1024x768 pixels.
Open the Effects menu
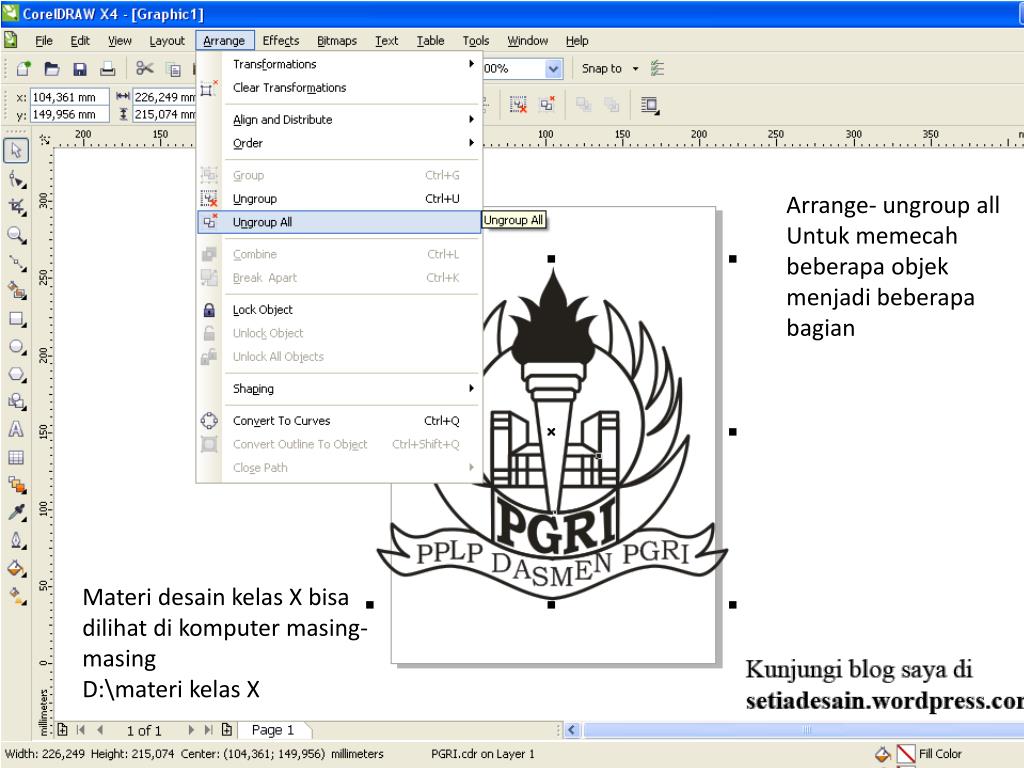point(281,40)
